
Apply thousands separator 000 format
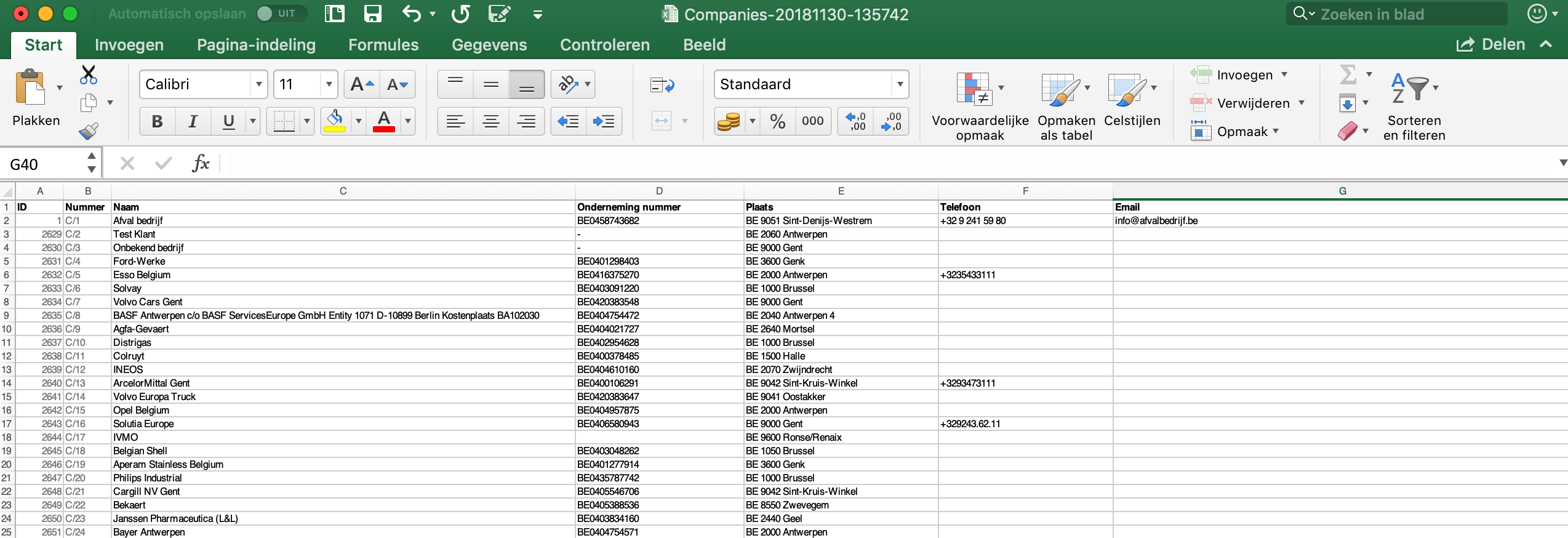coord(813,121)
